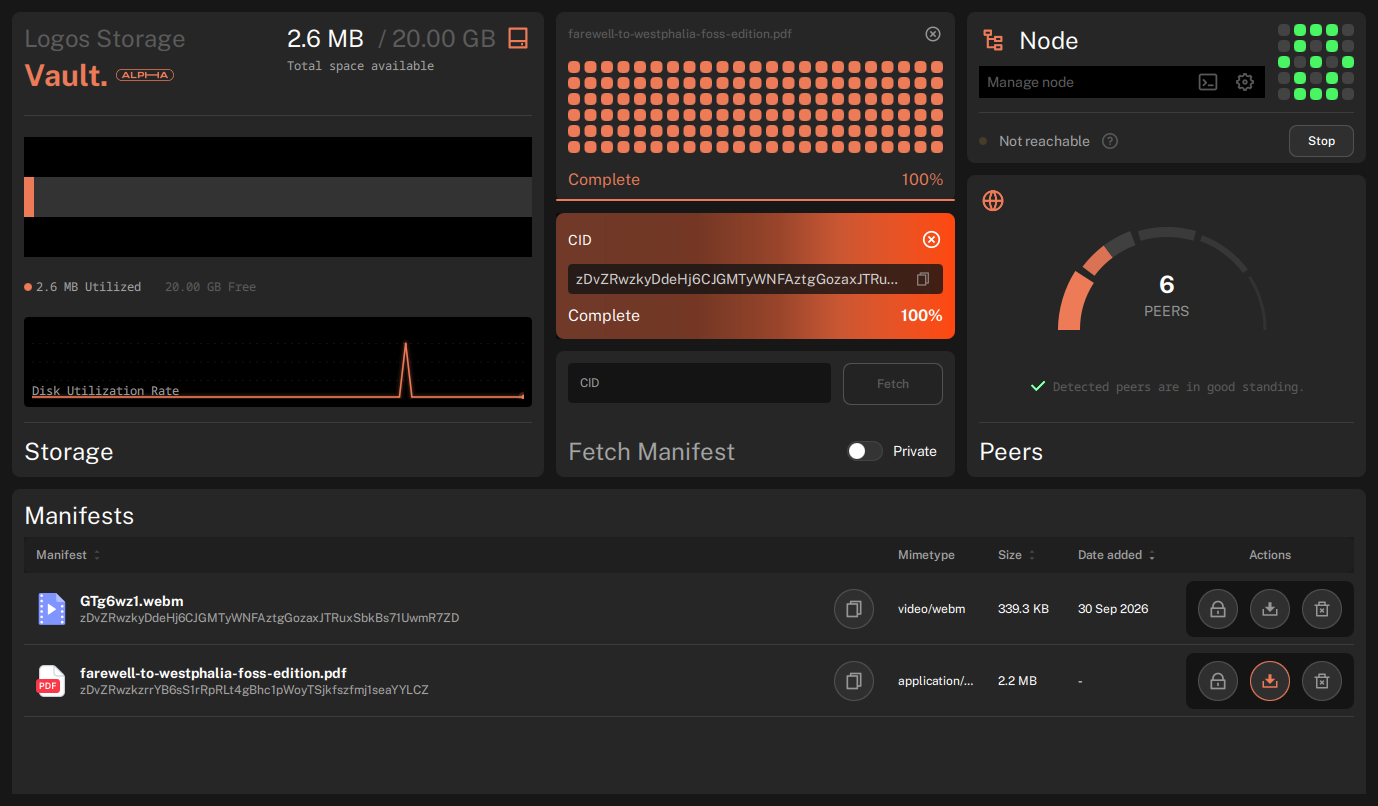
Task: Download the farewell-to-westphalia pdf file
Action: [x=1270, y=681]
